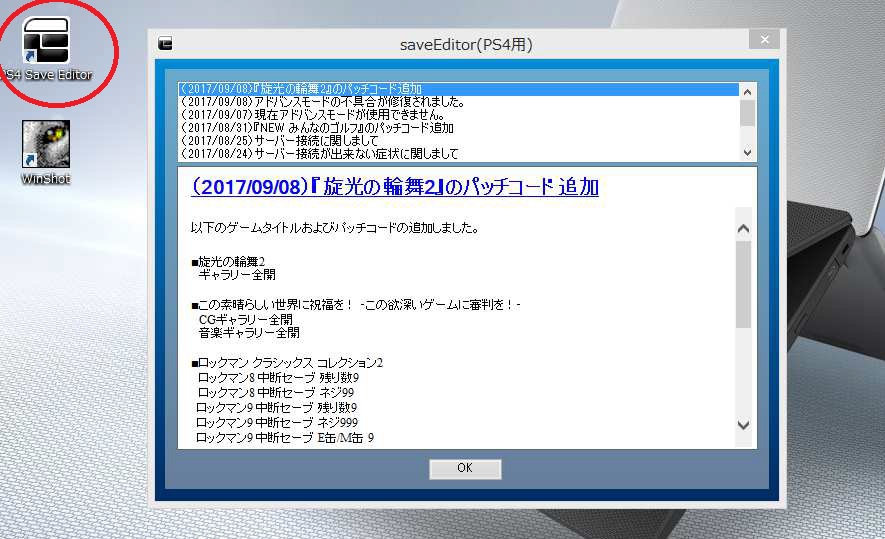Viewport: 885px width, 539px height.
Task: Open the PS4 Save Editor desktop shortcut
Action: [46, 48]
